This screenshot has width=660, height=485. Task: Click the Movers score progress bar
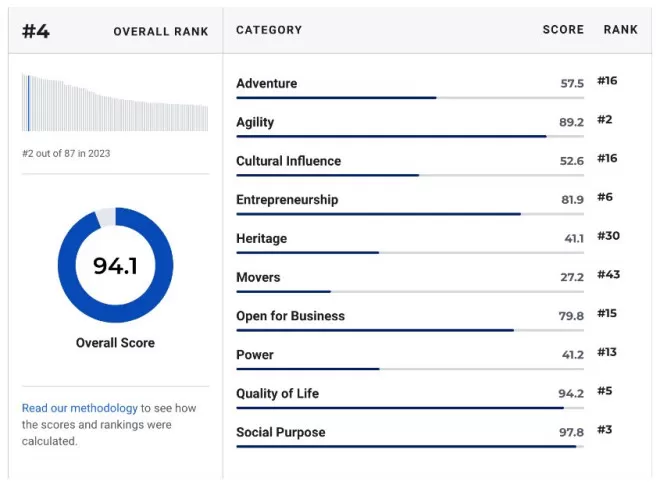point(410,291)
